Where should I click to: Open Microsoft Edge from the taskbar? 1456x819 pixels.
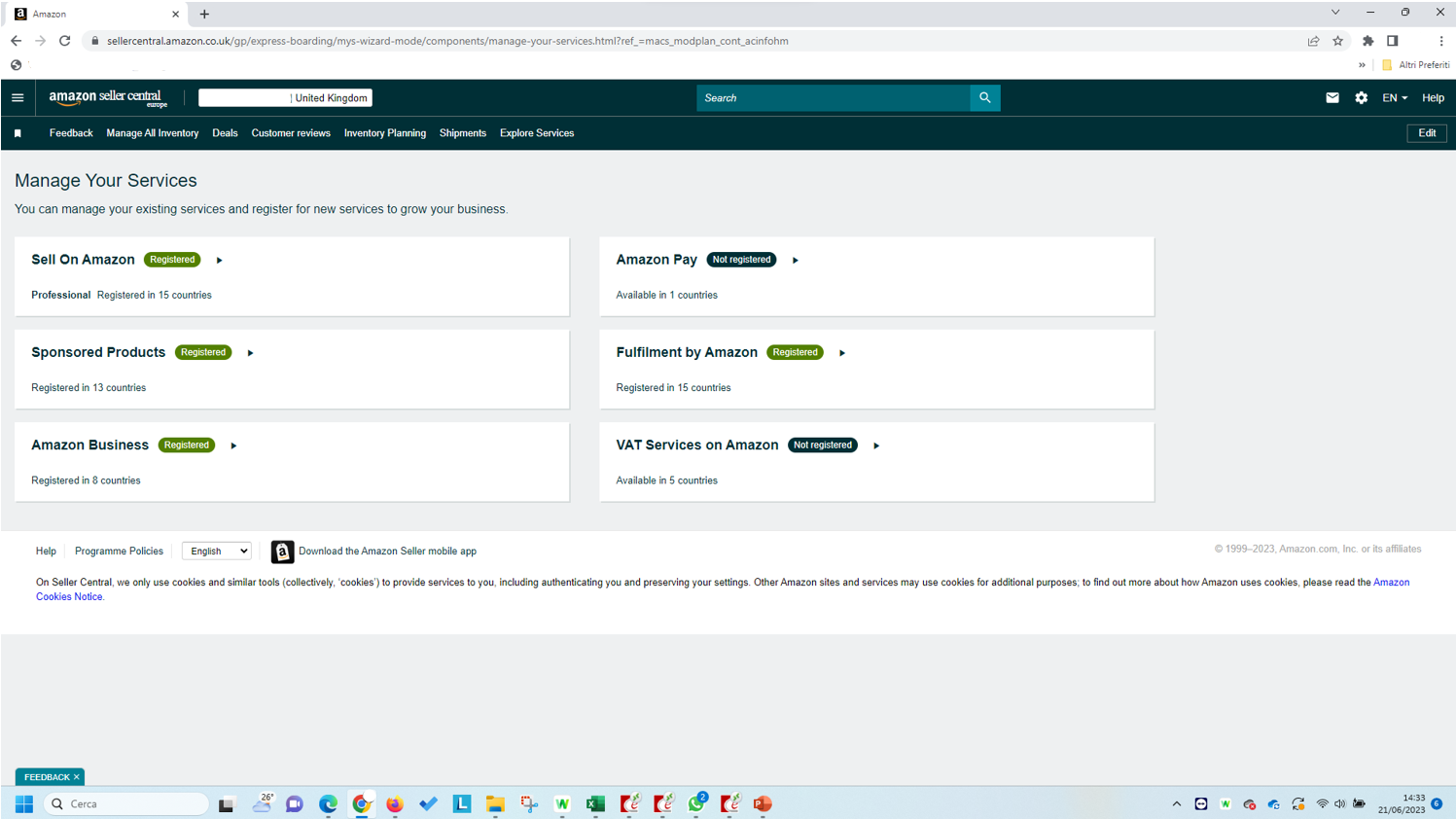328,803
